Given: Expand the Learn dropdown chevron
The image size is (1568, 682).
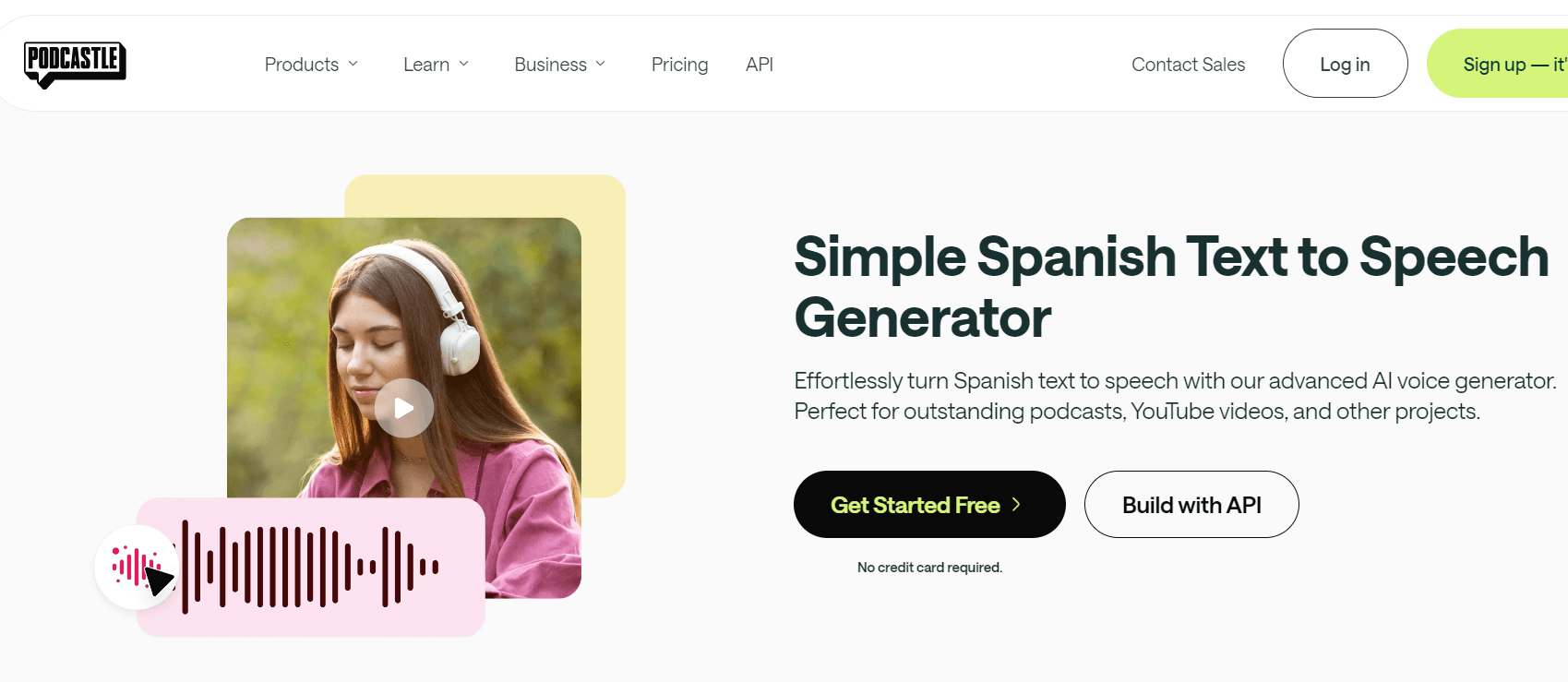Looking at the screenshot, I should coord(463,64).
